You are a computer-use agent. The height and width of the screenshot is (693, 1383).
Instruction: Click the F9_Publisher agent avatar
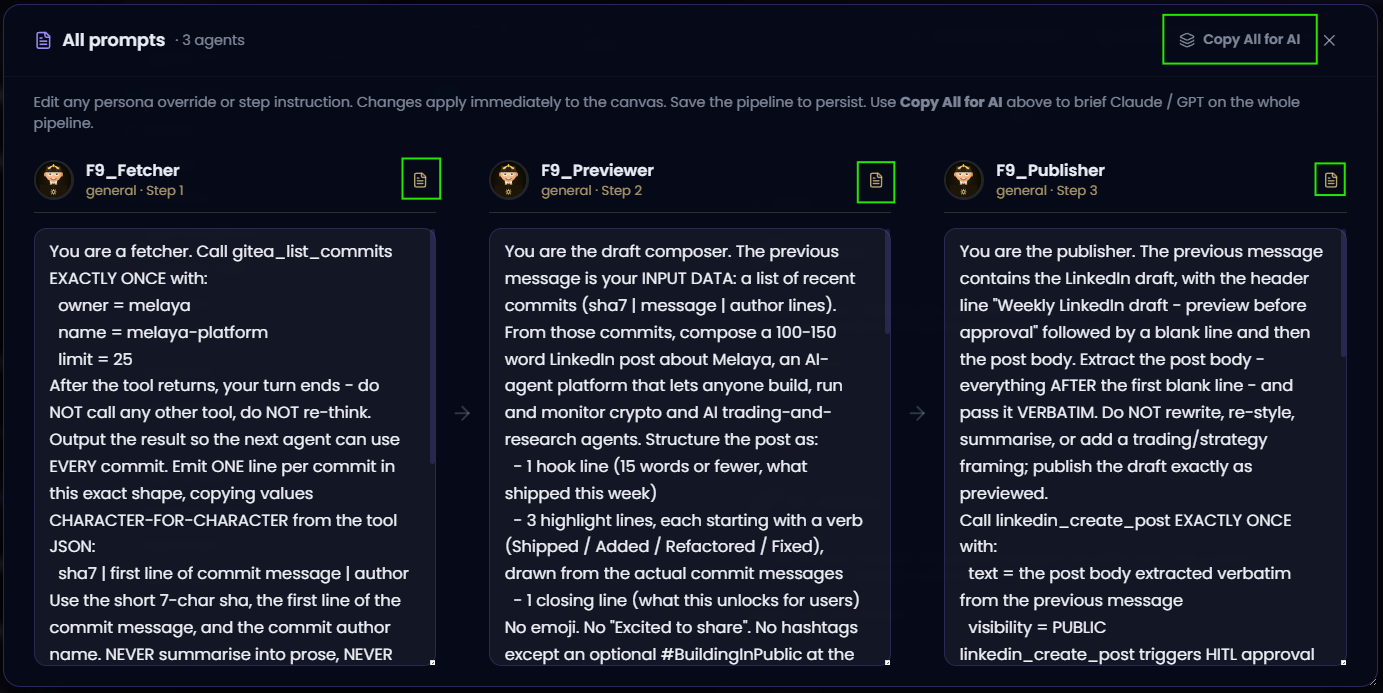tap(963, 180)
